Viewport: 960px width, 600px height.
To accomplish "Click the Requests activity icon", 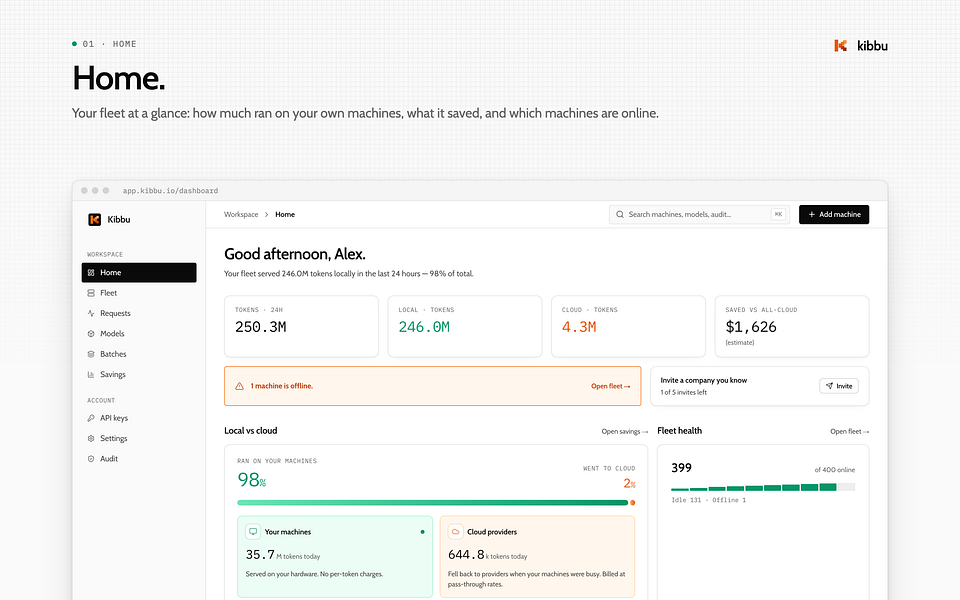I will [x=91, y=313].
